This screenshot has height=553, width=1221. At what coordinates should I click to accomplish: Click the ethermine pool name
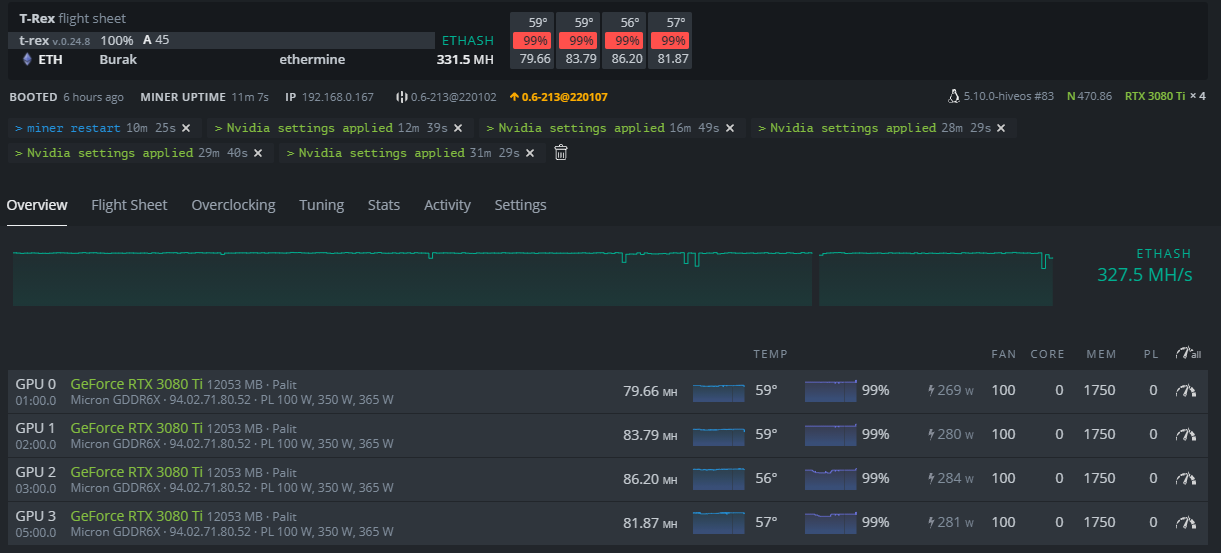(312, 60)
